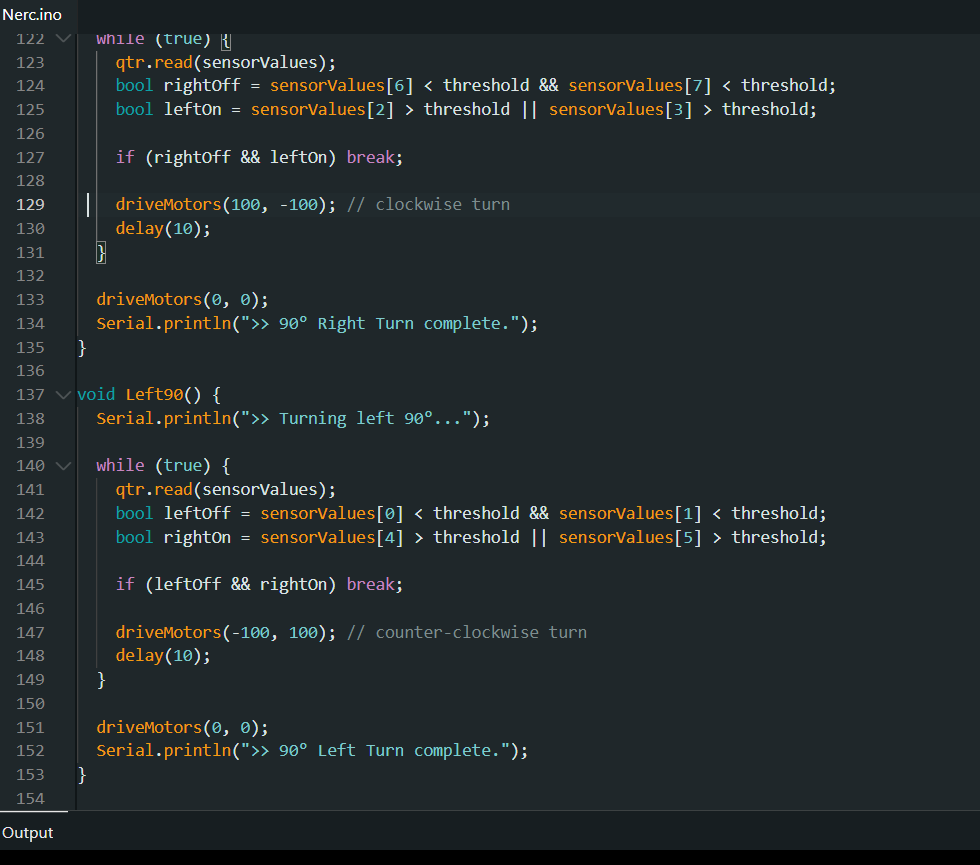Select the Nerc.ino file tab
980x865 pixels.
(x=32, y=14)
